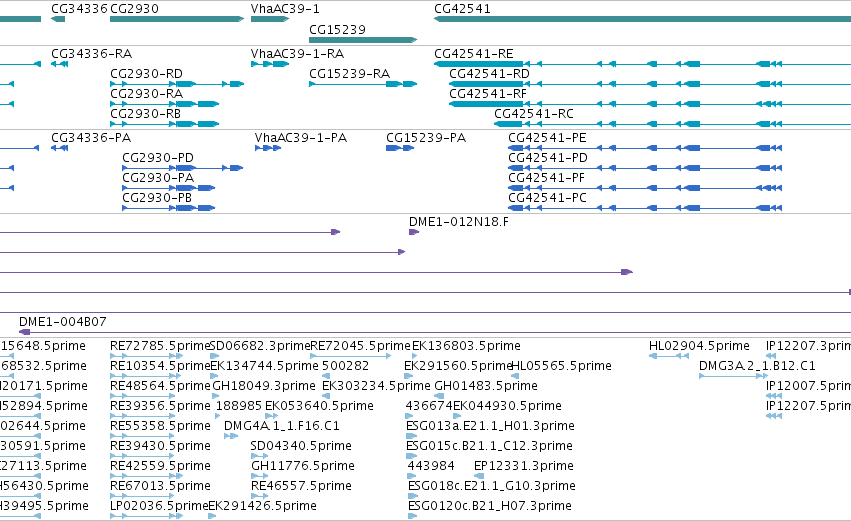Select the DME1-012N18.F clone label
The image size is (851, 521).
459,221
